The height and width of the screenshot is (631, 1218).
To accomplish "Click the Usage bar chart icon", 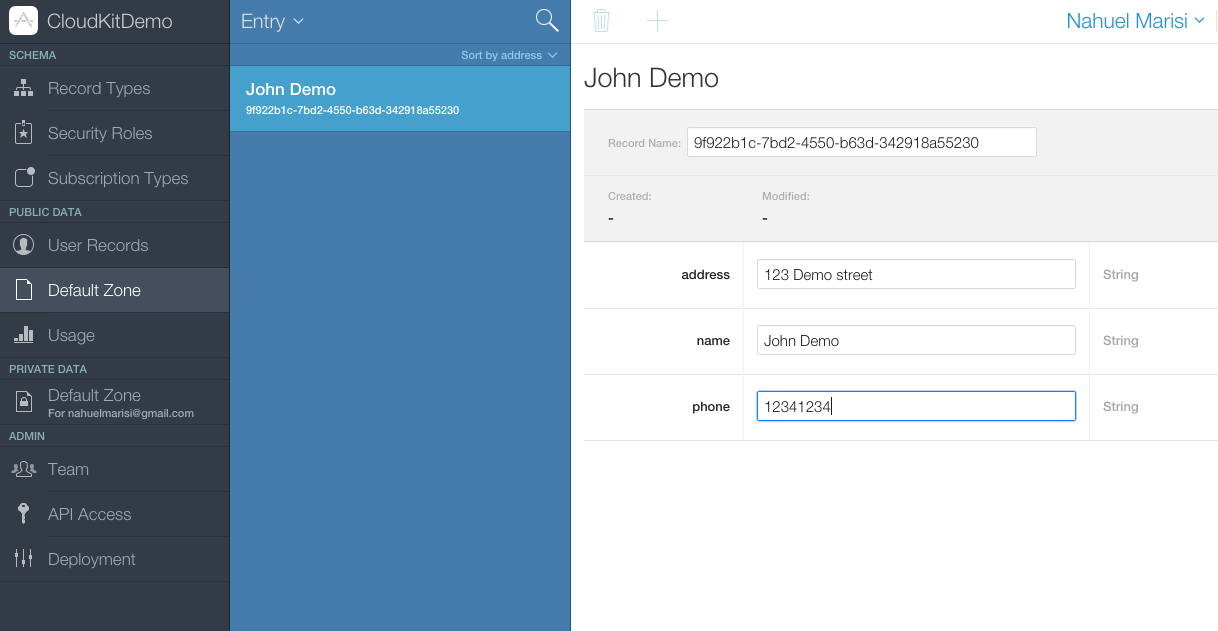I will (x=24, y=335).
